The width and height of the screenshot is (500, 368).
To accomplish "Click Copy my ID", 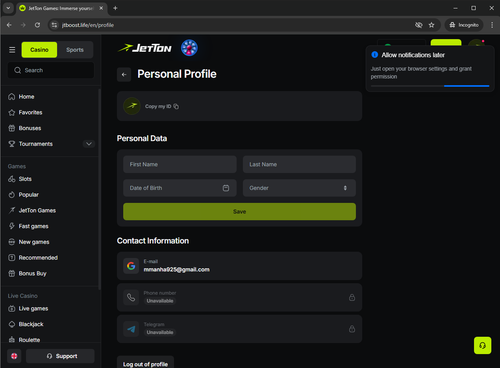I will tap(162, 106).
